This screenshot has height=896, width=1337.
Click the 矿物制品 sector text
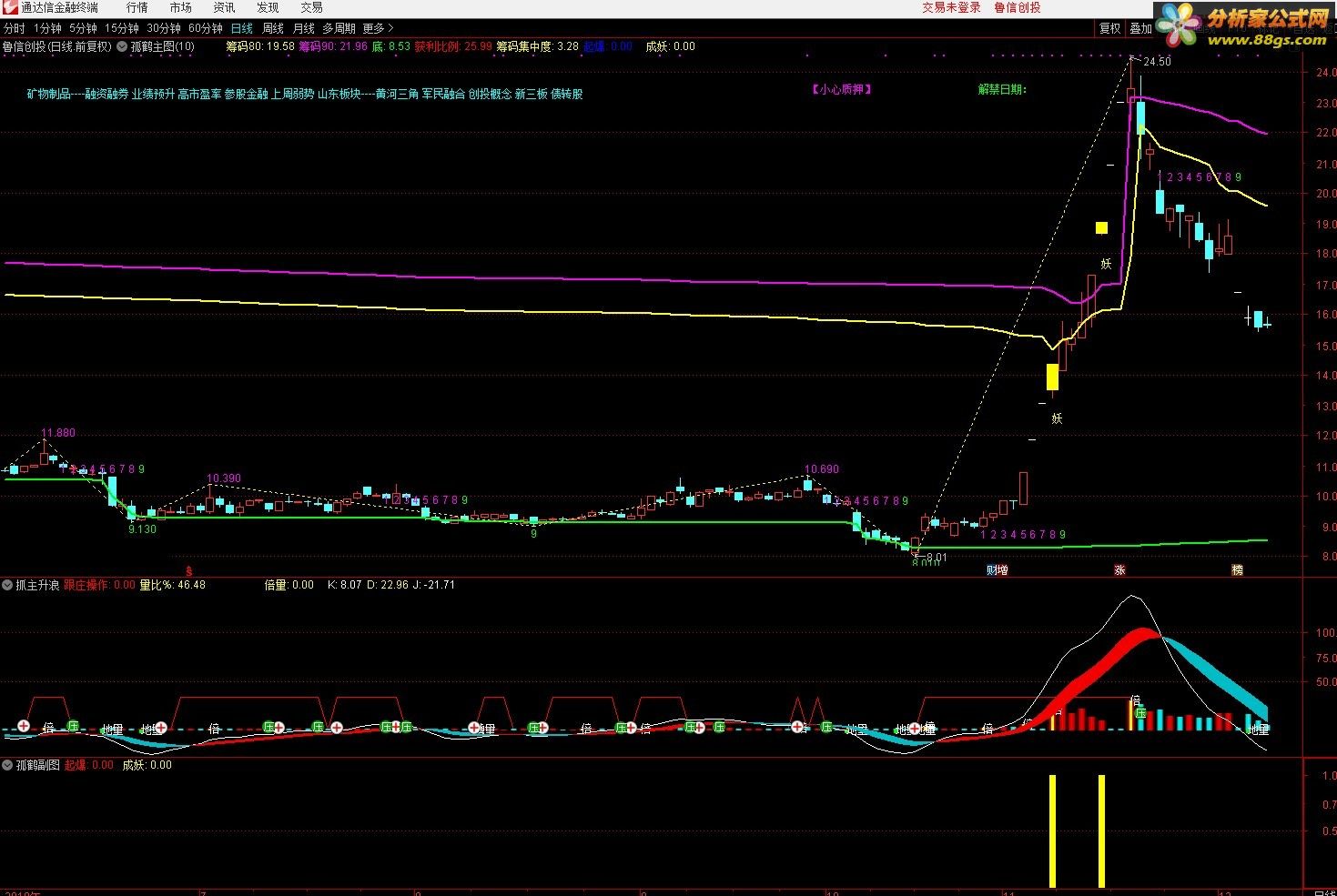[x=48, y=94]
